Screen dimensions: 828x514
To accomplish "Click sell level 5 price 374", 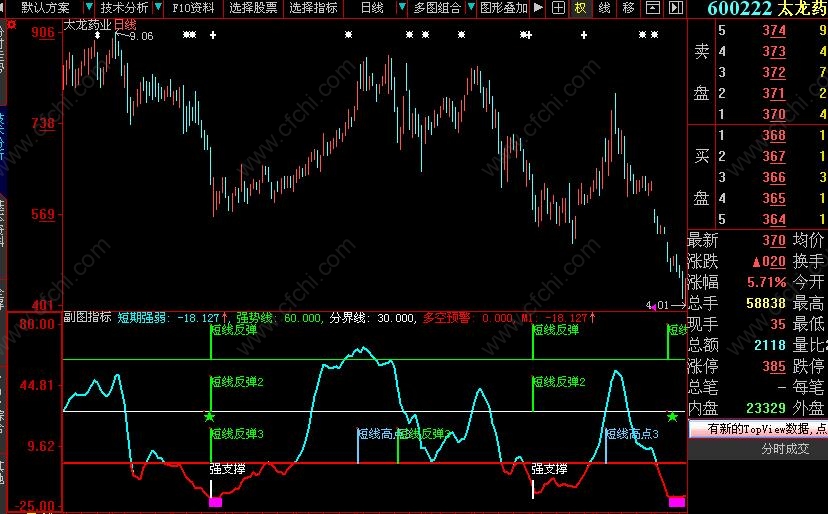I will click(774, 31).
